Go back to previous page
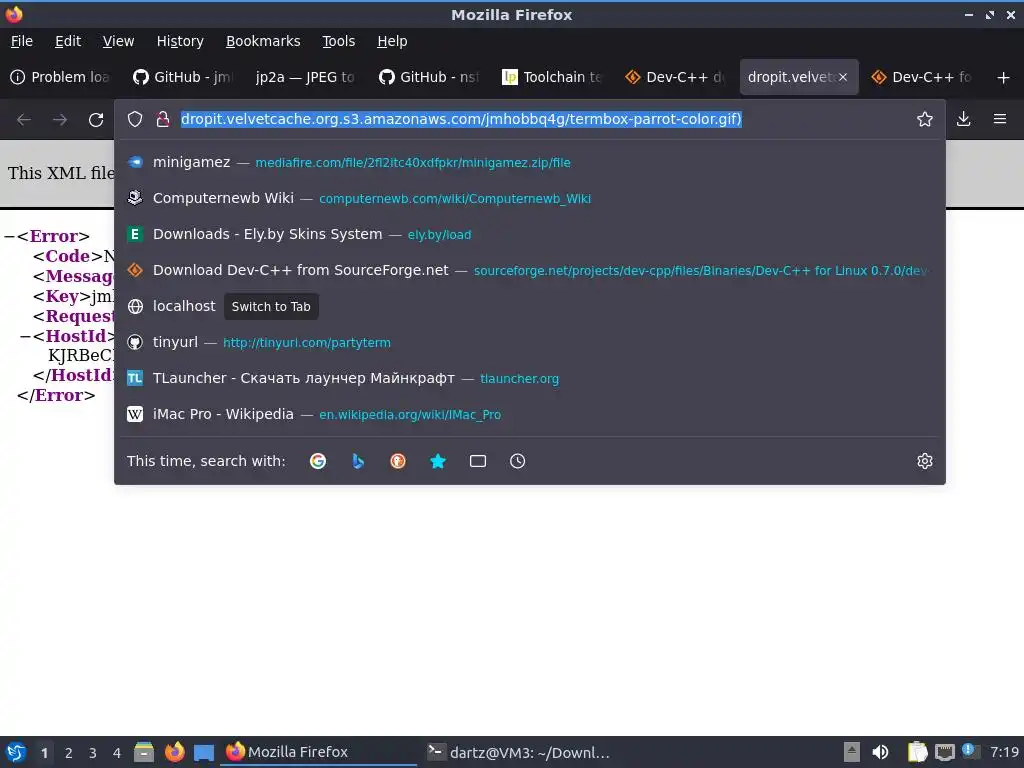The width and height of the screenshot is (1024, 768). [24, 120]
